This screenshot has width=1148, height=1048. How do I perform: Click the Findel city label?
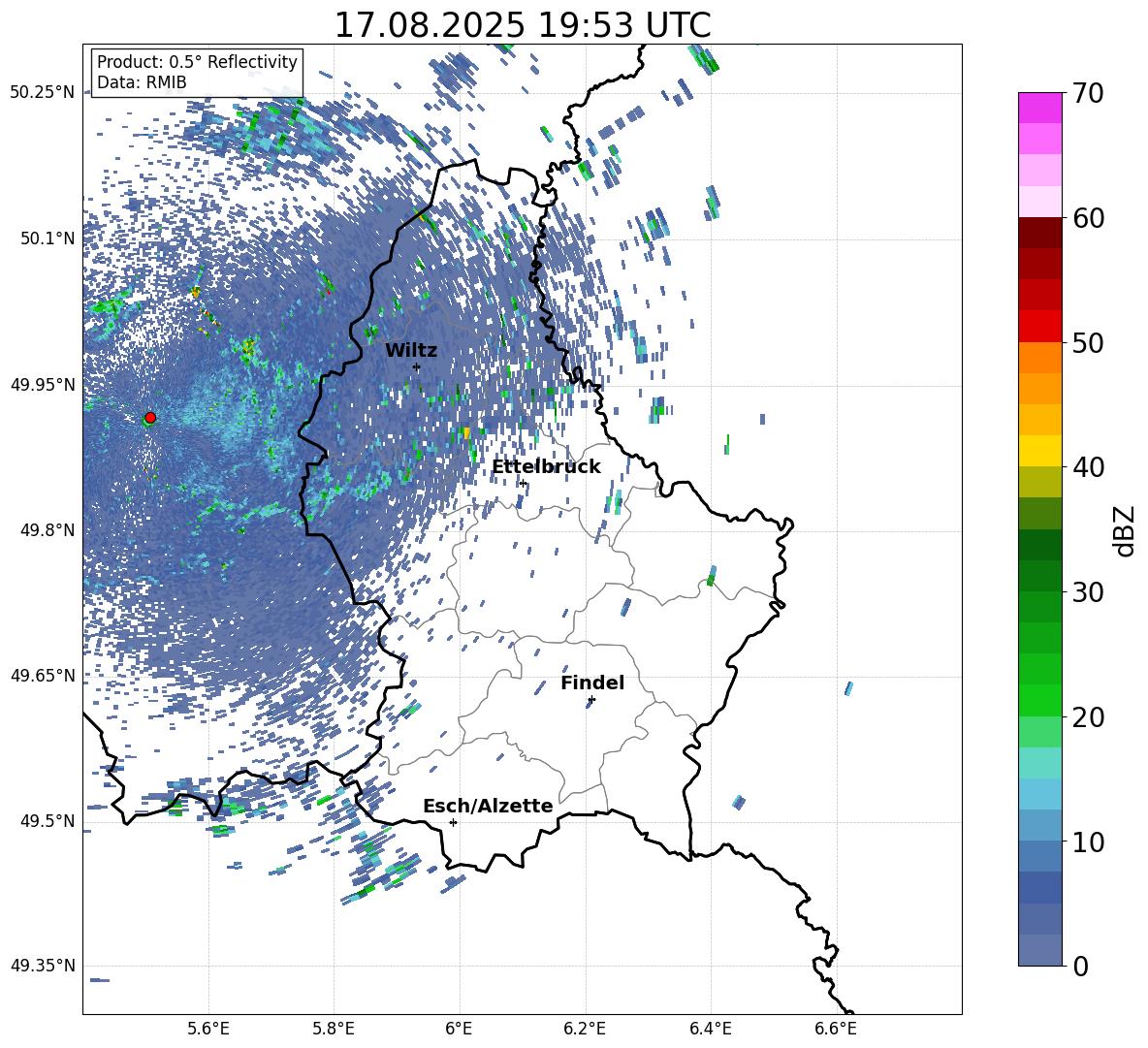click(x=592, y=683)
